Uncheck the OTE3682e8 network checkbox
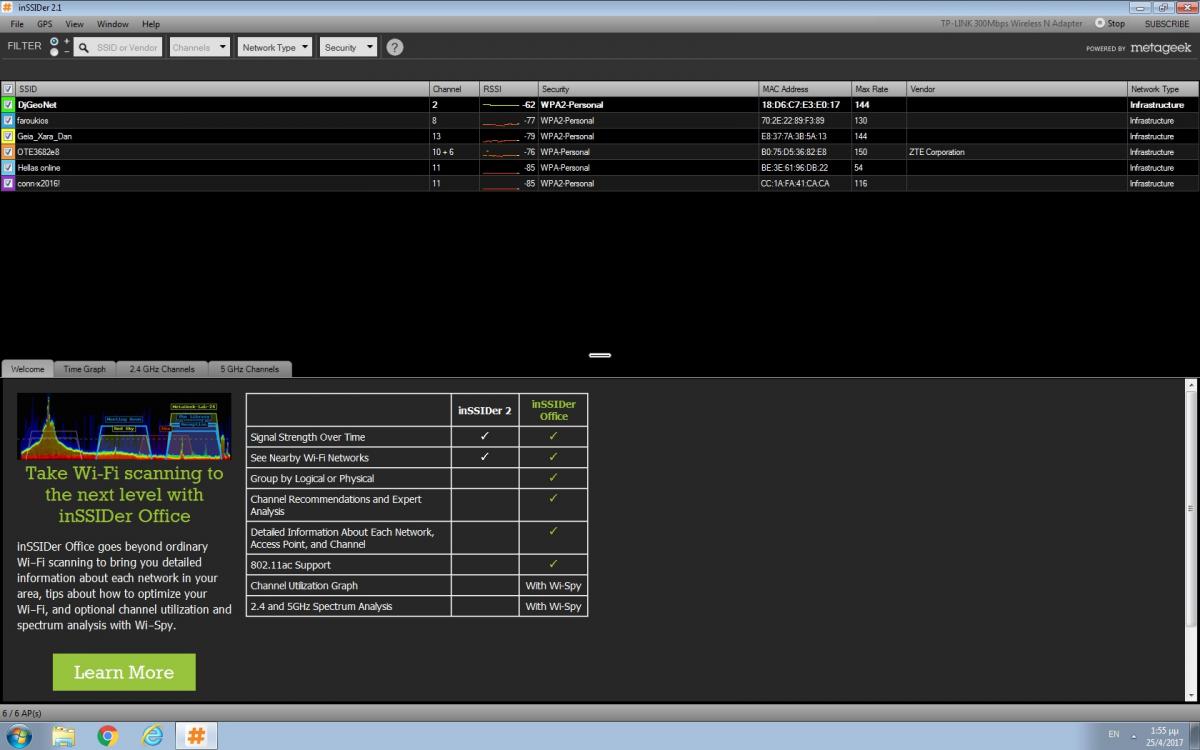Screen dimensions: 1200x750 pos(8,152)
